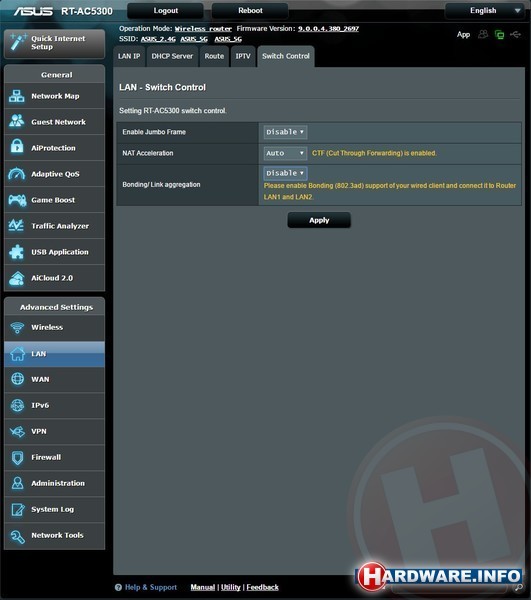This screenshot has width=531, height=600.
Task: Click the Help & Support question icon
Action: (118, 587)
